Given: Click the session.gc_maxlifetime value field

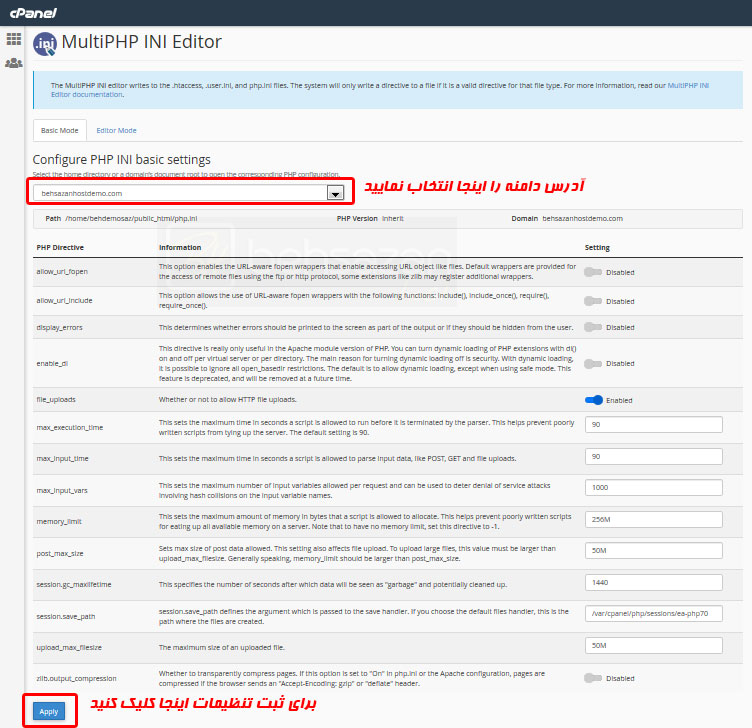Looking at the screenshot, I should pyautogui.click(x=654, y=582).
